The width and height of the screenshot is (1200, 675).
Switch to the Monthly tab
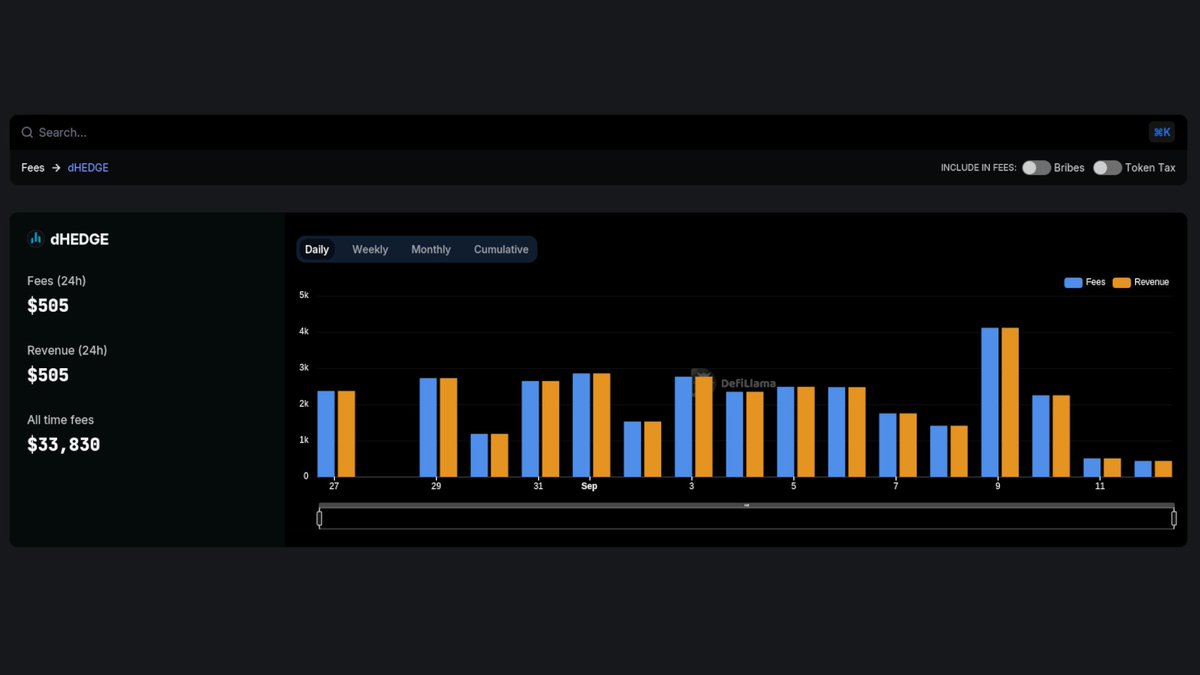pyautogui.click(x=431, y=250)
